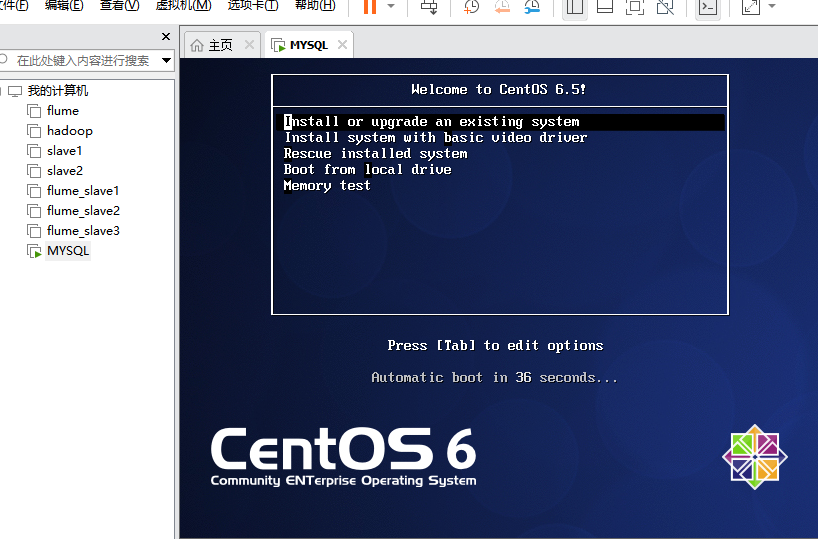Click the home icon on 主页 tab
This screenshot has width=818, height=539.
click(197, 45)
